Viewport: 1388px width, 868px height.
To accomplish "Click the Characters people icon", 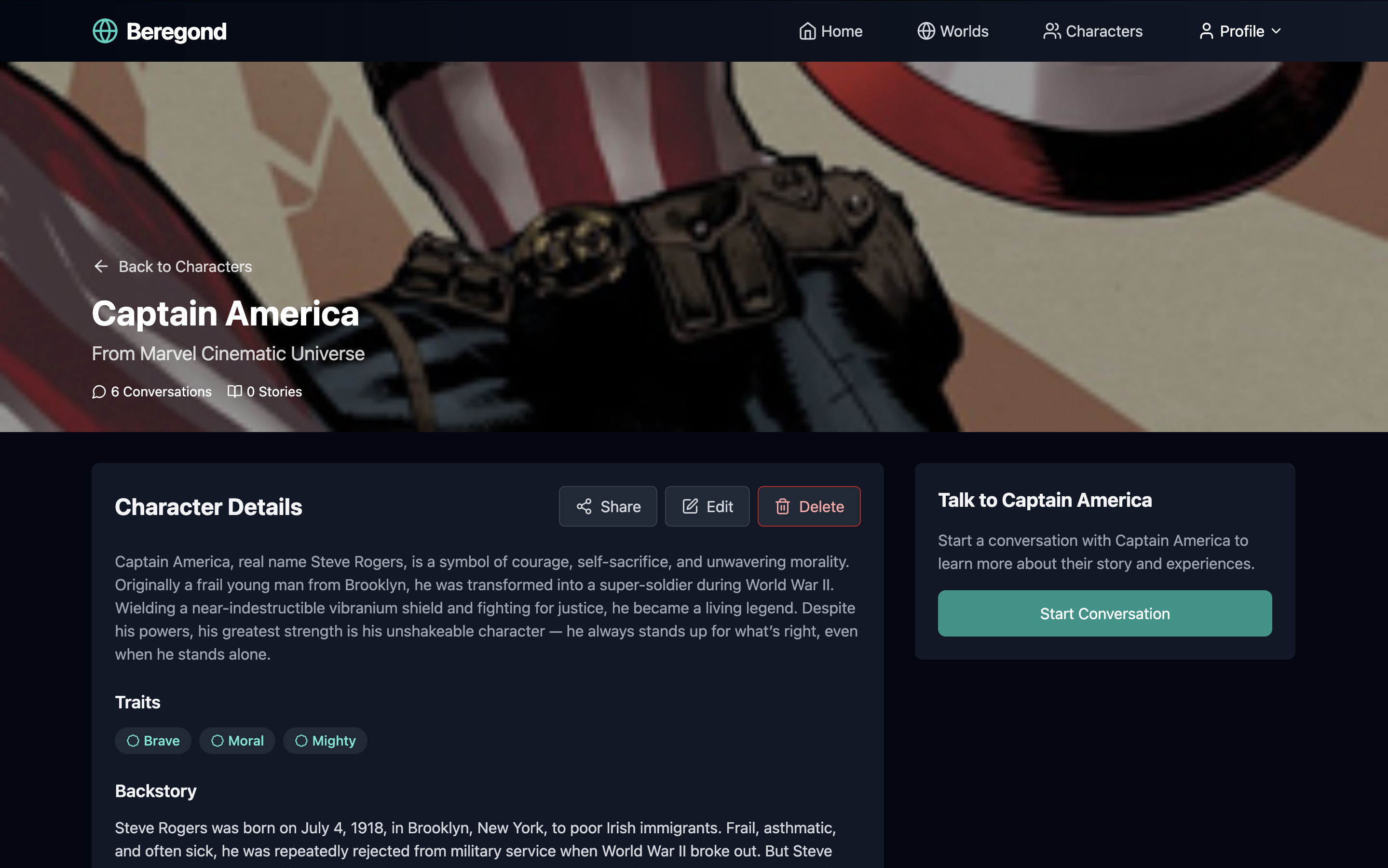I will point(1052,31).
